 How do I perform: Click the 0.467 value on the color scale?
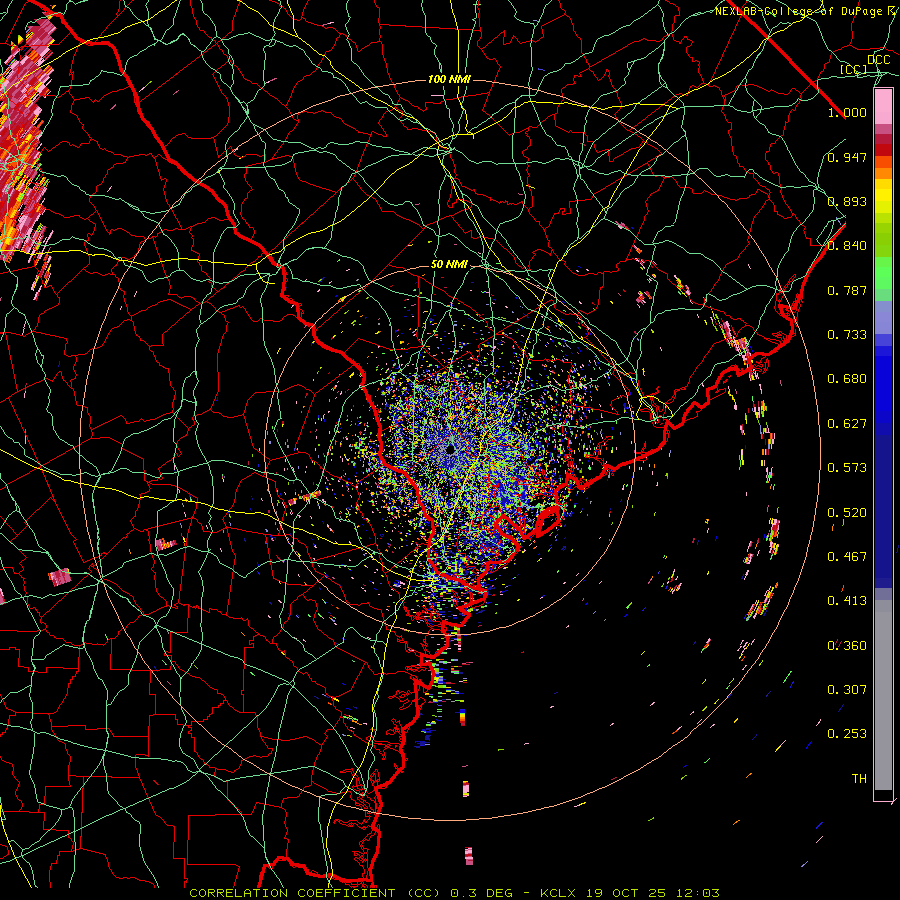click(x=847, y=557)
